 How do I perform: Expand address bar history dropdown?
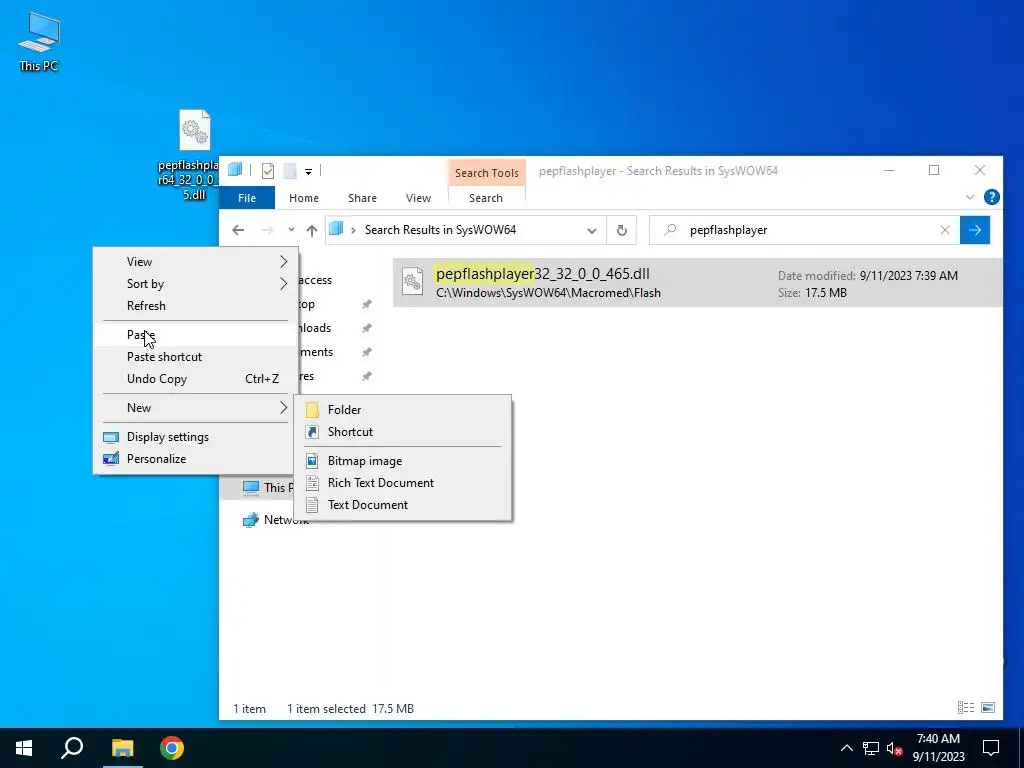coord(592,231)
